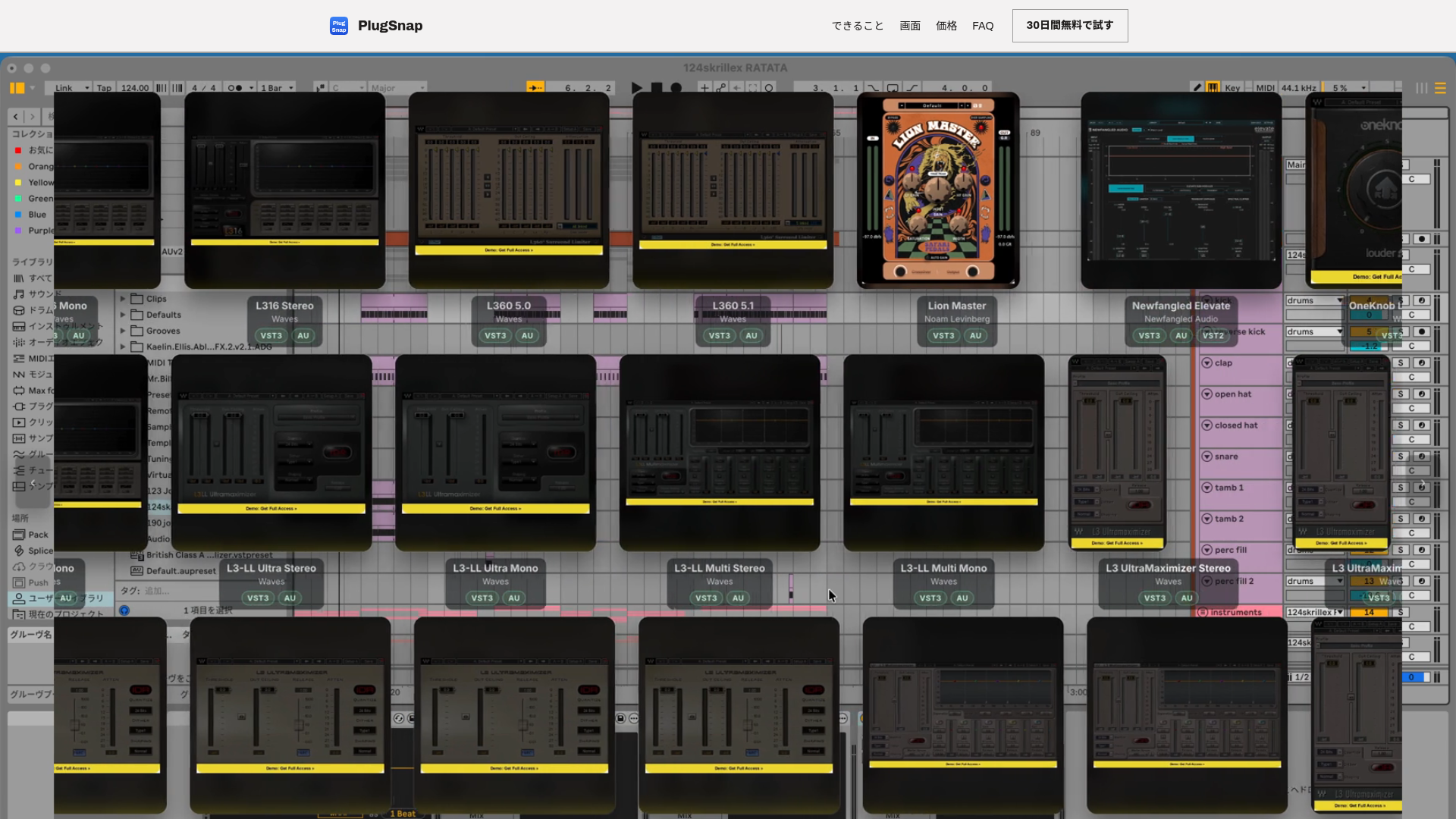Click the Newfangled Elevate plugin thumbnail

(x=1181, y=190)
